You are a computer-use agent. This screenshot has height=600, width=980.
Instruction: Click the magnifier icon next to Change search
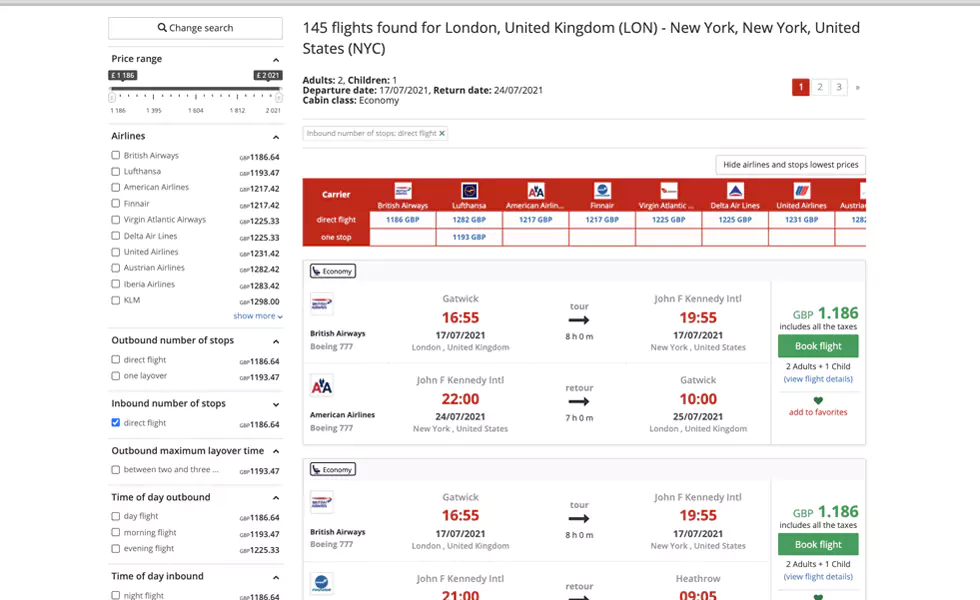[160, 26]
